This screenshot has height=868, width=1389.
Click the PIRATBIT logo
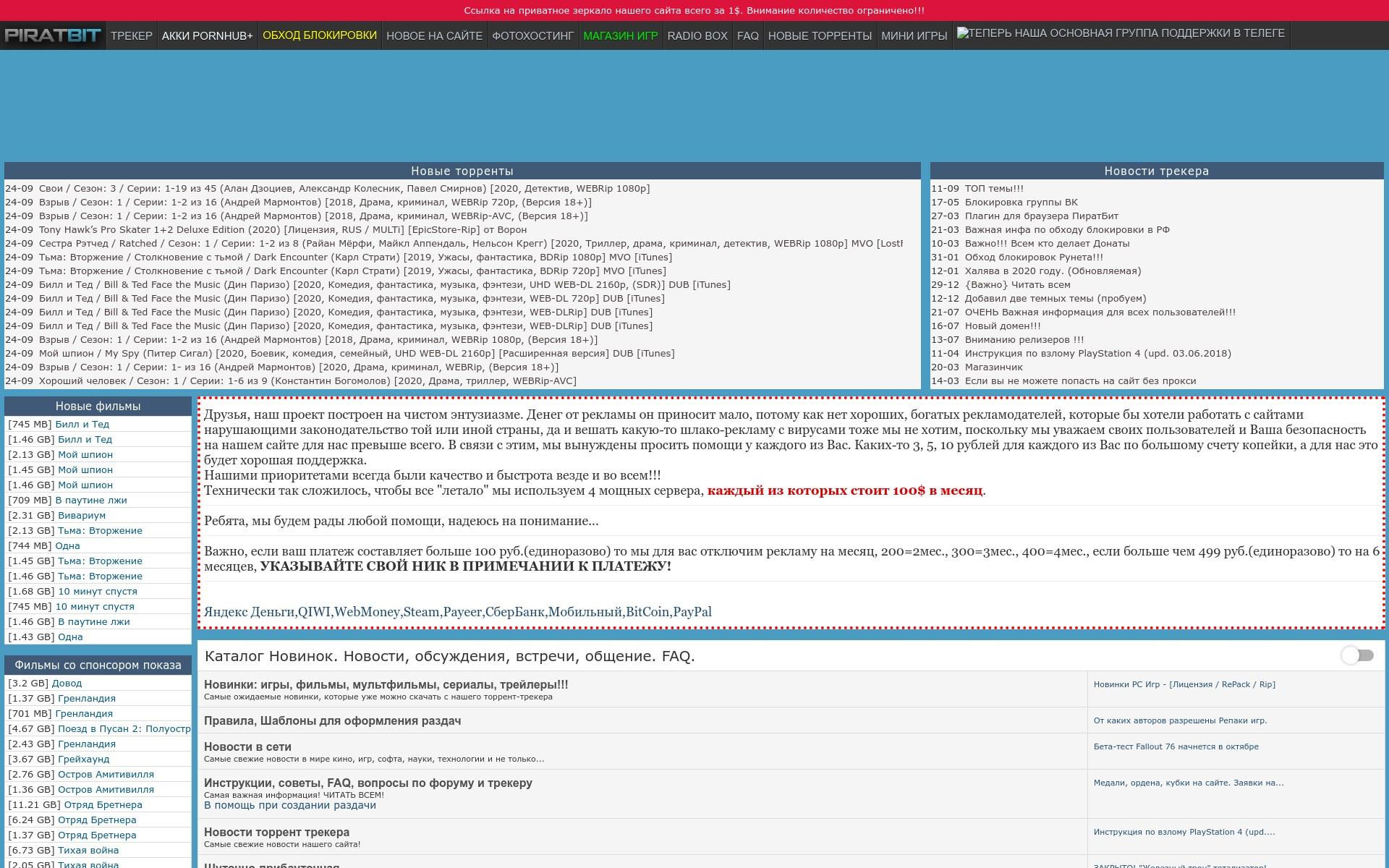click(53, 35)
